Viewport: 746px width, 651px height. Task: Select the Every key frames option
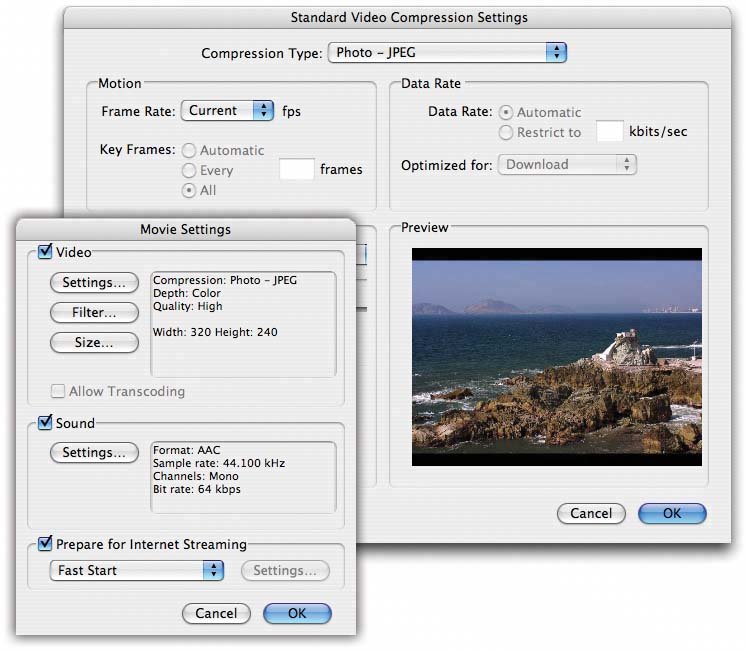pos(189,171)
